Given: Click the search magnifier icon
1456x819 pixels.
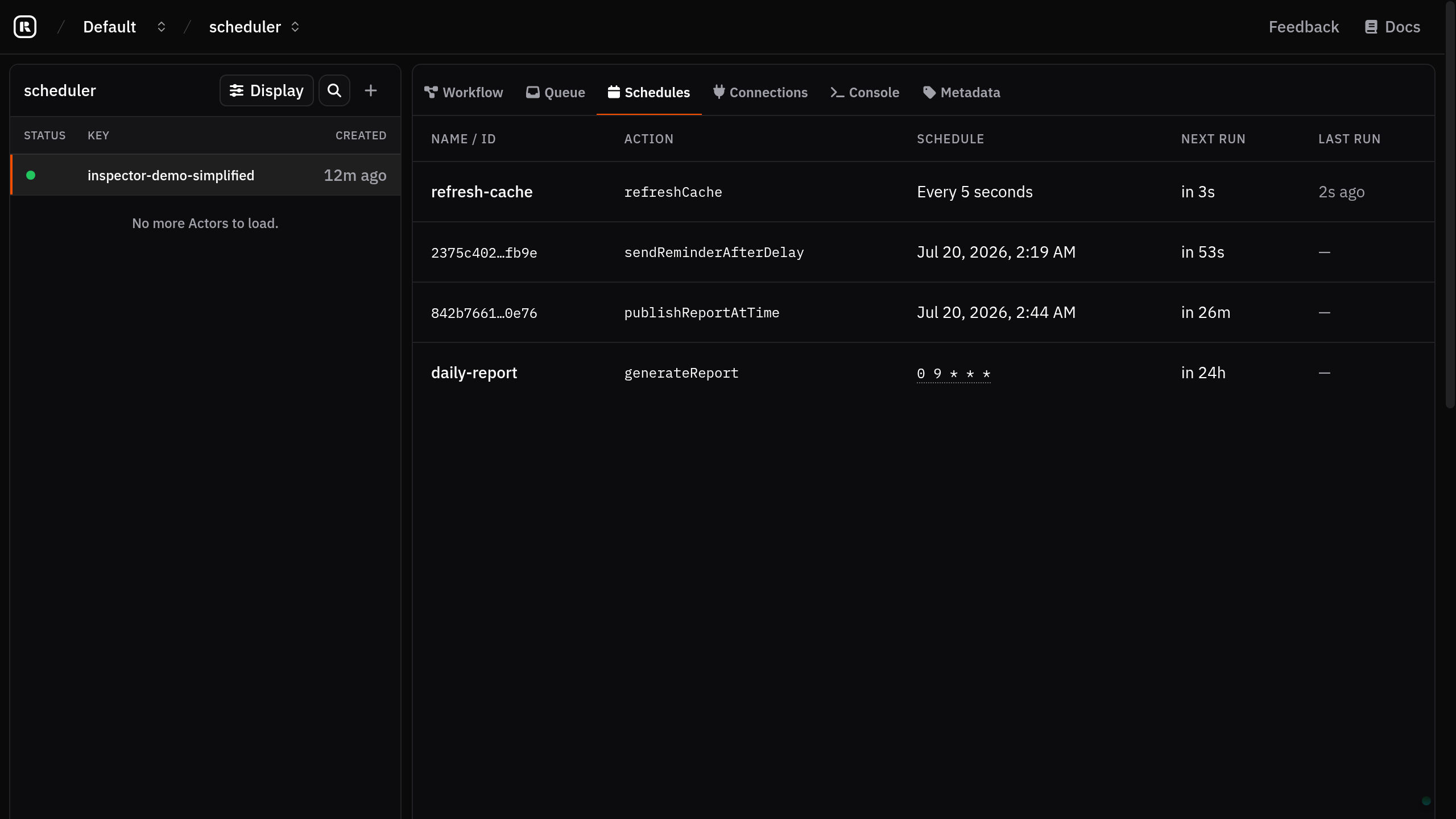Looking at the screenshot, I should [334, 90].
